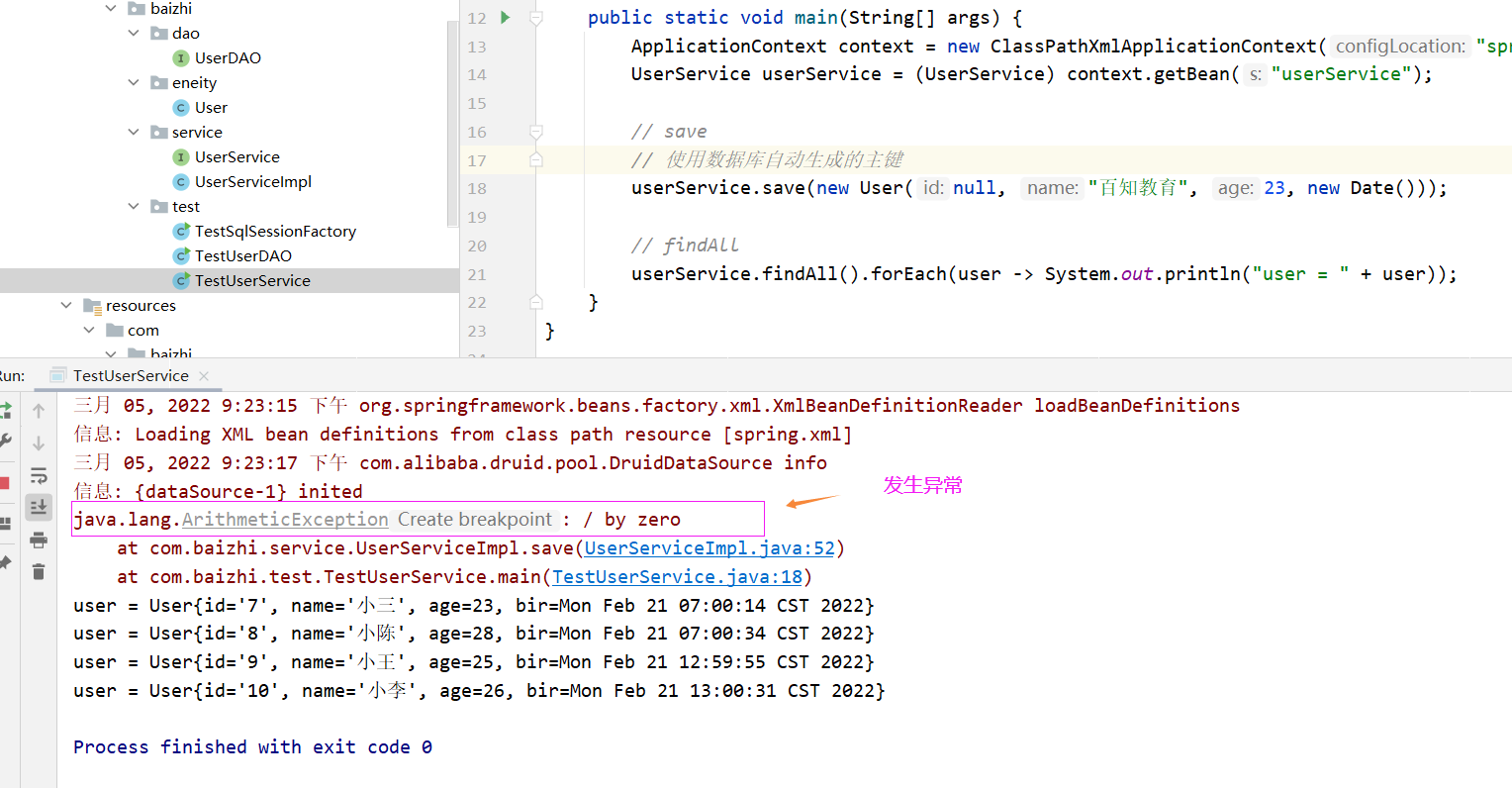Pin the Run tab
The height and width of the screenshot is (788, 1512).
5,562
